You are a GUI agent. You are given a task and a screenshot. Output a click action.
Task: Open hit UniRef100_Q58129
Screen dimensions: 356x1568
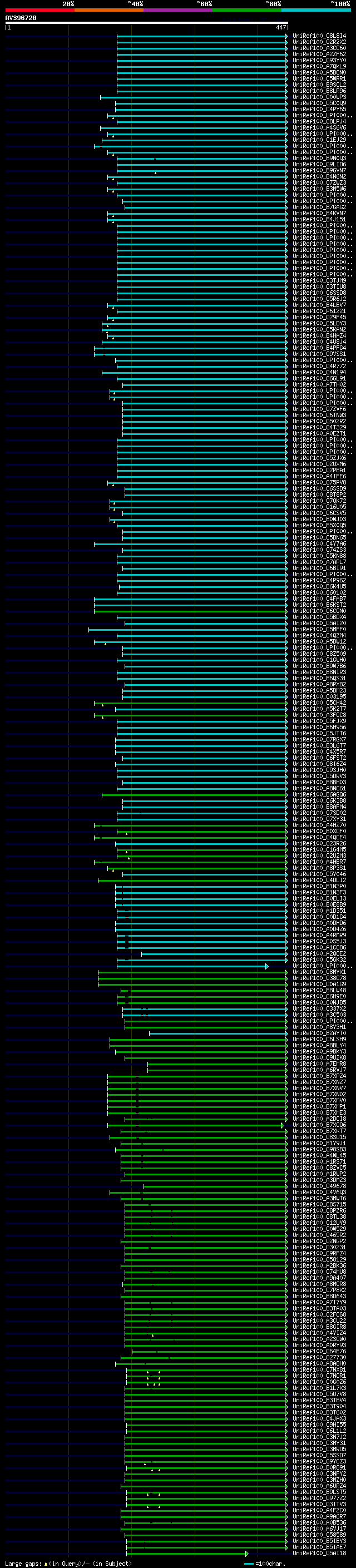click(x=319, y=1259)
